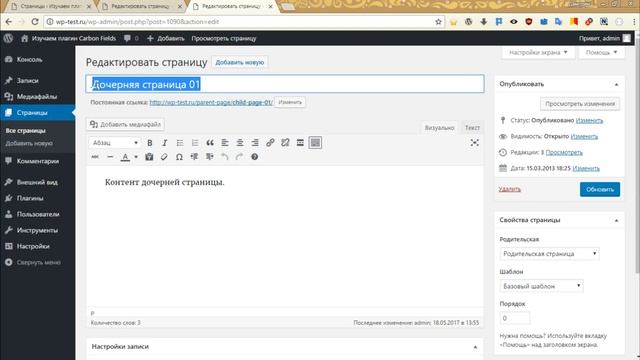The image size is (640, 360).
Task: Click Изменить link next to Видимость
Action: tap(584, 136)
